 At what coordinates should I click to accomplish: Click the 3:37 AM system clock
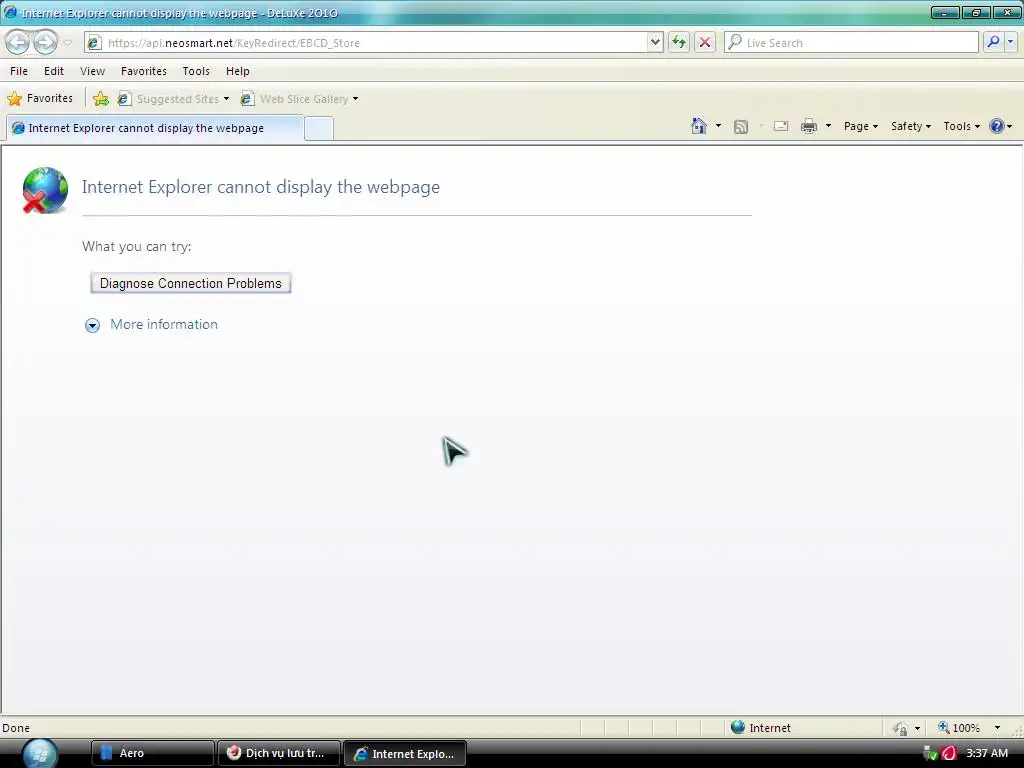click(x=987, y=754)
